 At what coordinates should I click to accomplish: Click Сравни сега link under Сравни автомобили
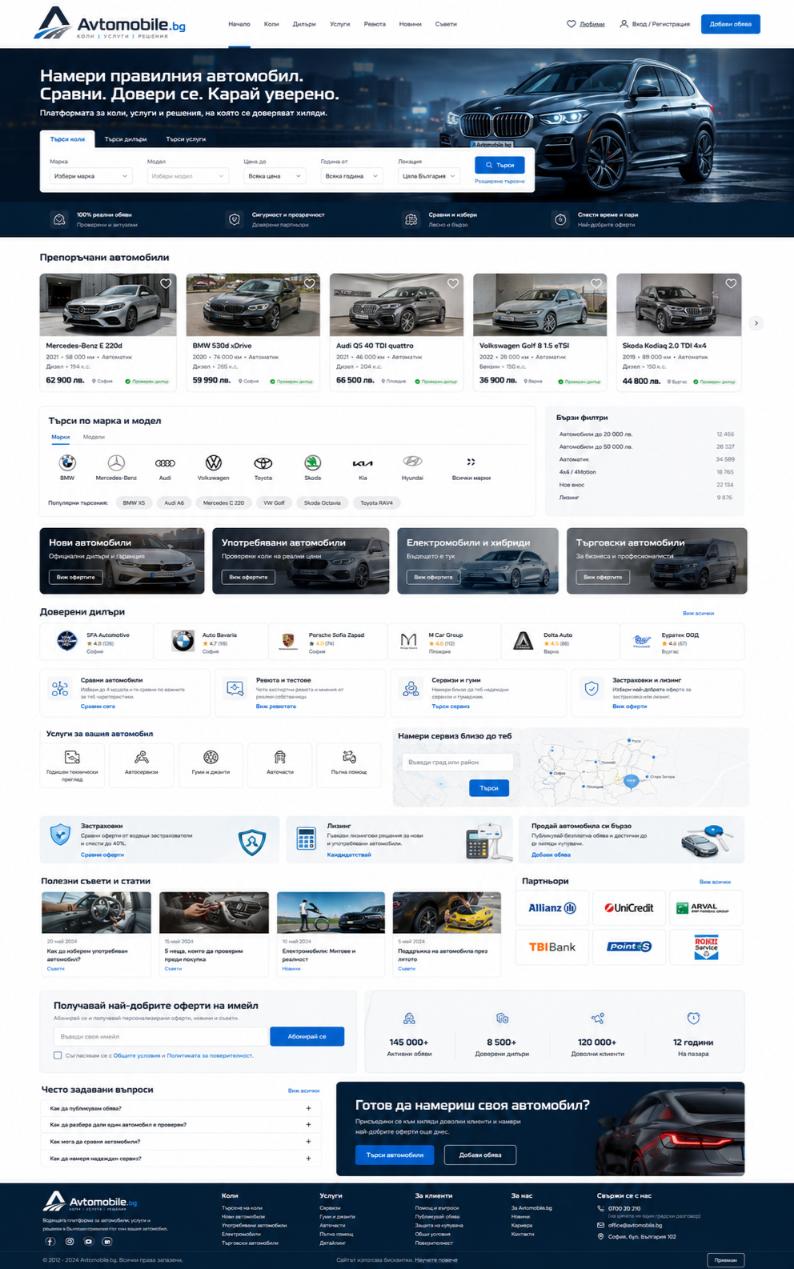(x=98, y=705)
